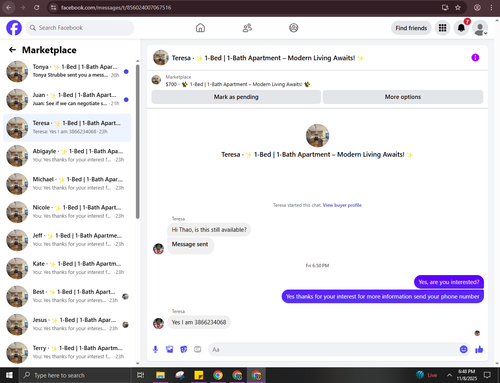The image size is (500, 383).
Task: Click Type here to search box
Action: pyautogui.click(x=75, y=375)
